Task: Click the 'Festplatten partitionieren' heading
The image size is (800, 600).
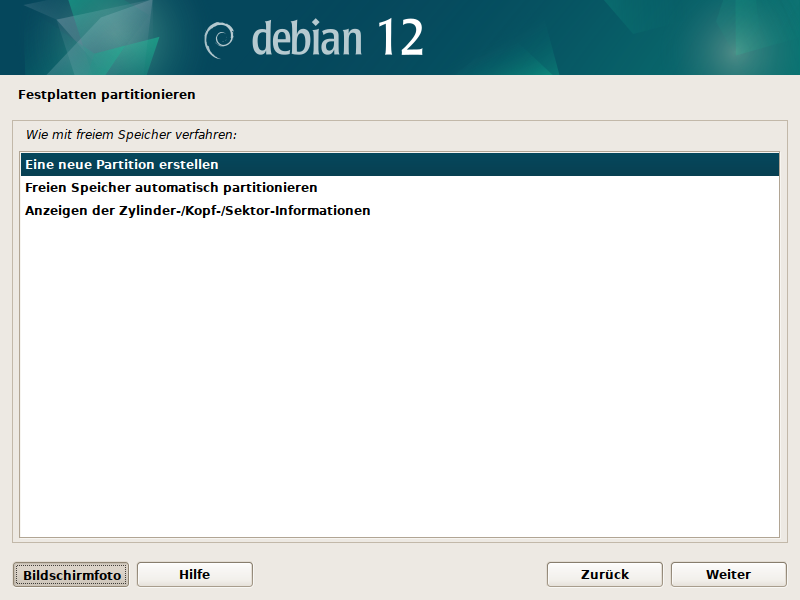Action: click(x=106, y=95)
